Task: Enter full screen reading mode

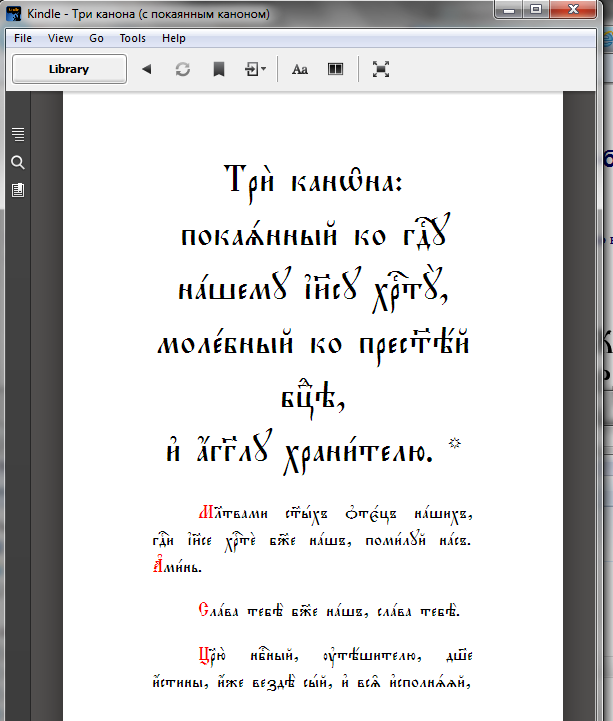Action: click(x=380, y=69)
